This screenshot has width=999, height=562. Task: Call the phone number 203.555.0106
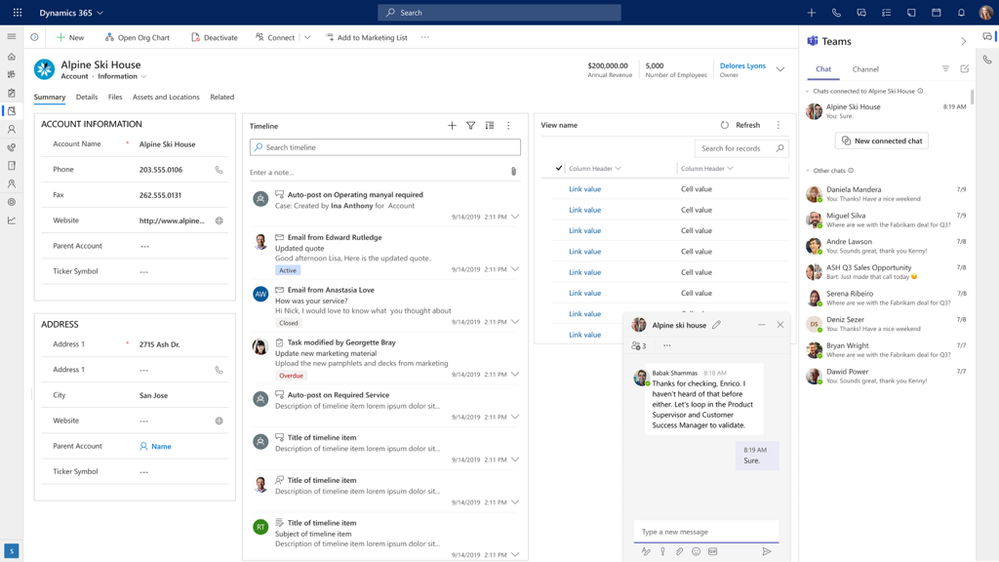[x=219, y=169]
